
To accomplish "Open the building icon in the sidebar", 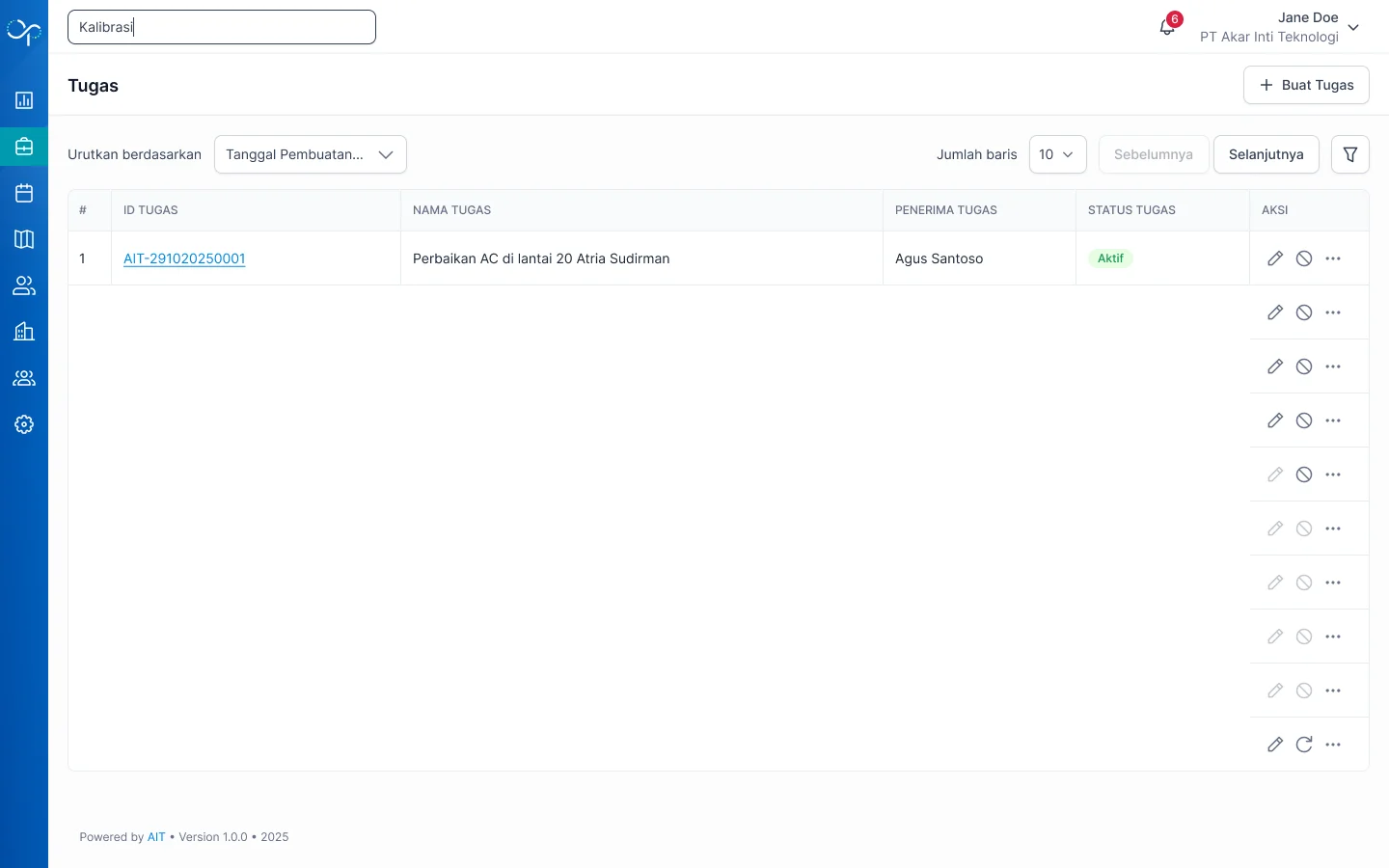I will (x=24, y=332).
